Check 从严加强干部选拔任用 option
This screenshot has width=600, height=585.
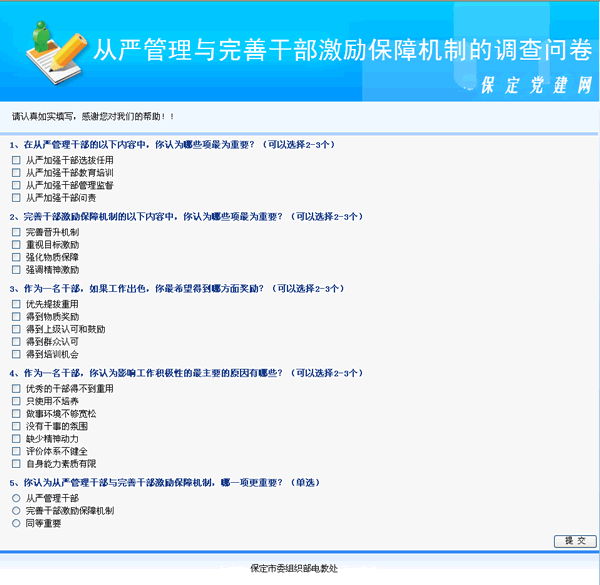(x=16, y=160)
